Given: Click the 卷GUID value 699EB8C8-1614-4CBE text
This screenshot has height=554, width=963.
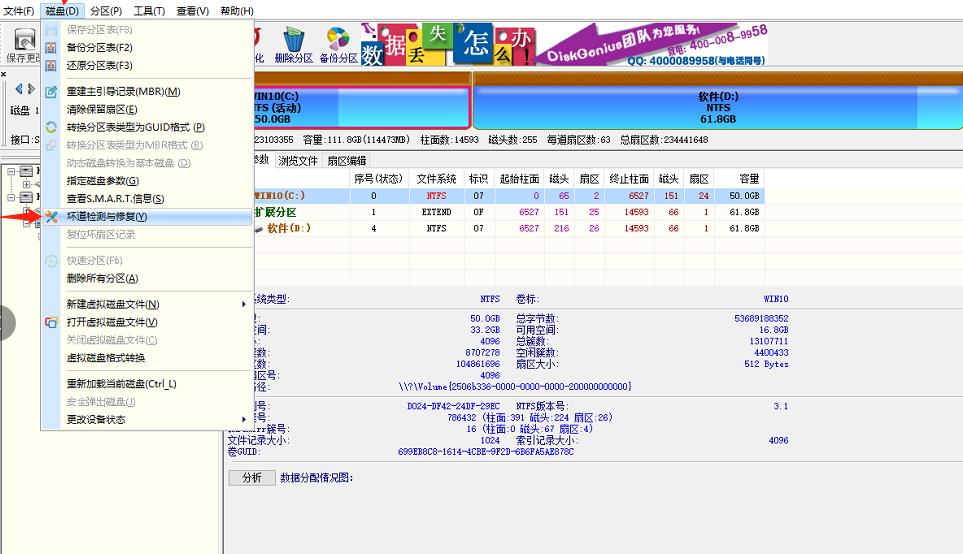Looking at the screenshot, I should pos(486,451).
